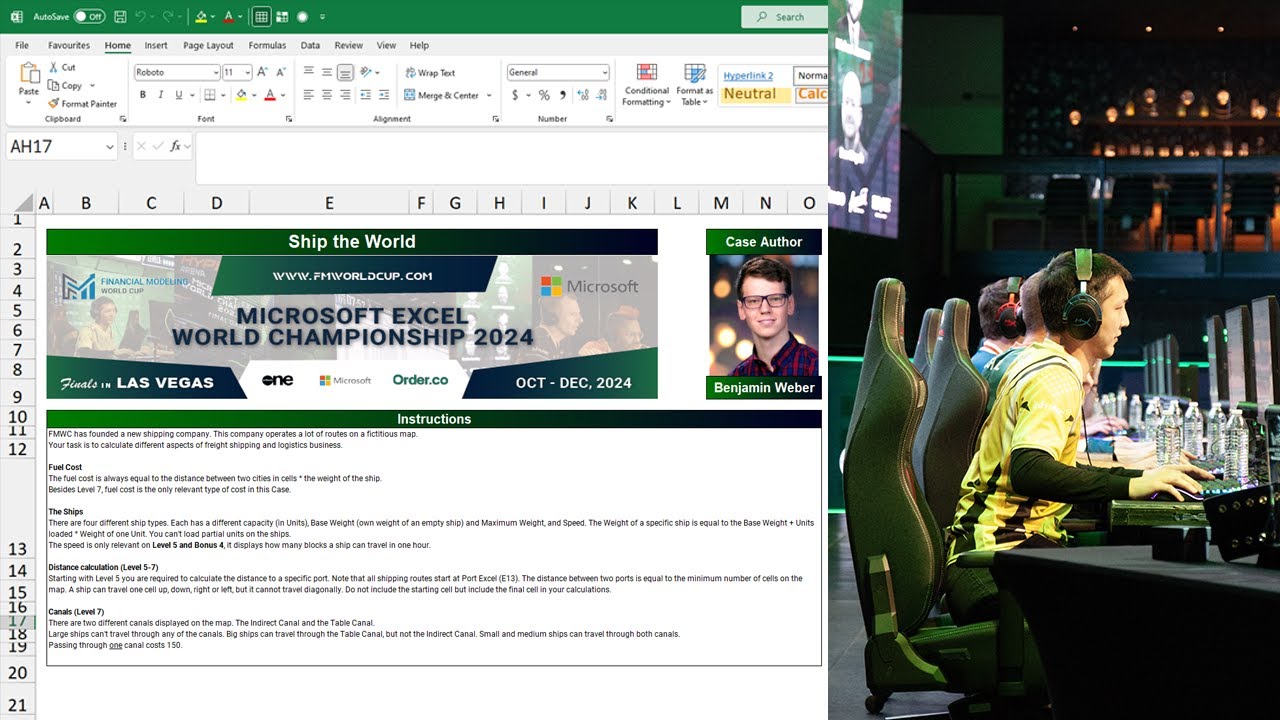Click the Format Painter brush
This screenshot has width=1280, height=720.
tap(53, 103)
